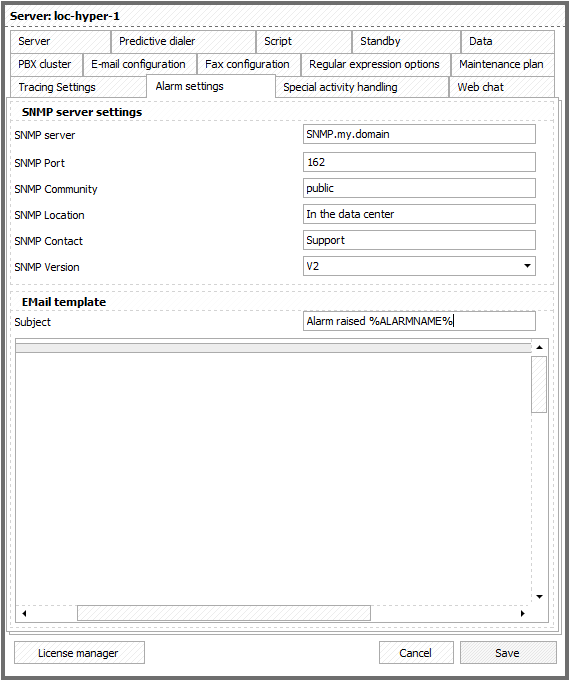
Task: Open the License manager
Action: (x=79, y=653)
